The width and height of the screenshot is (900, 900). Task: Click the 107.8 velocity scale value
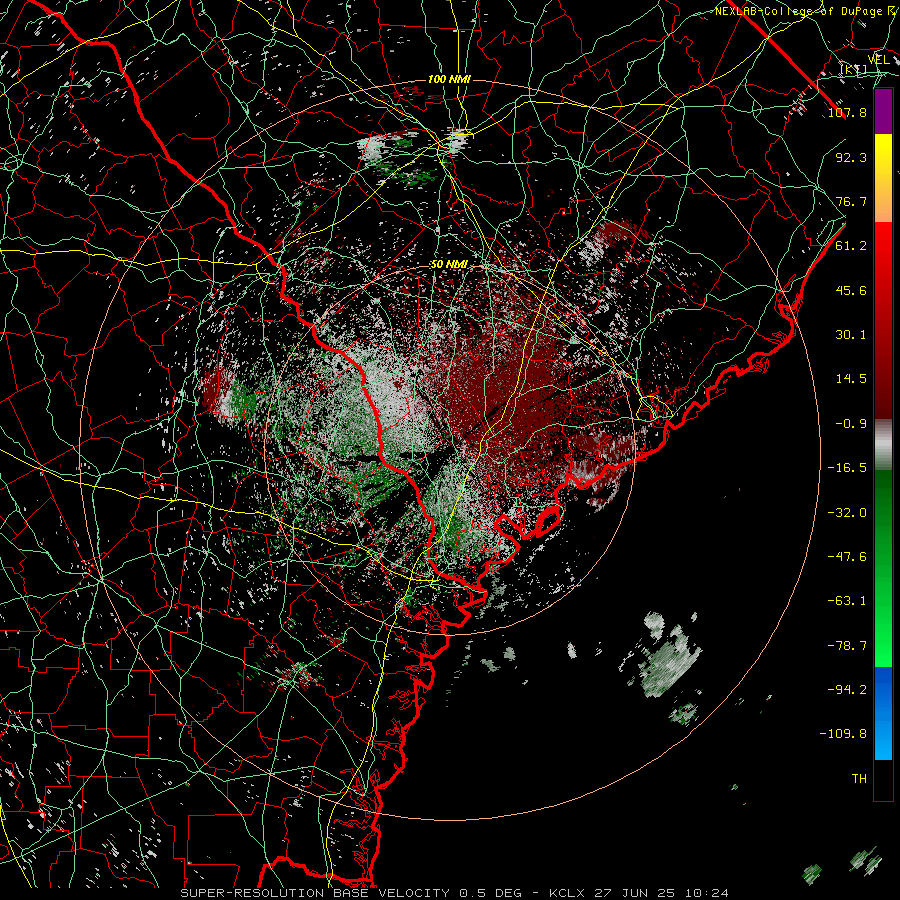click(x=847, y=112)
